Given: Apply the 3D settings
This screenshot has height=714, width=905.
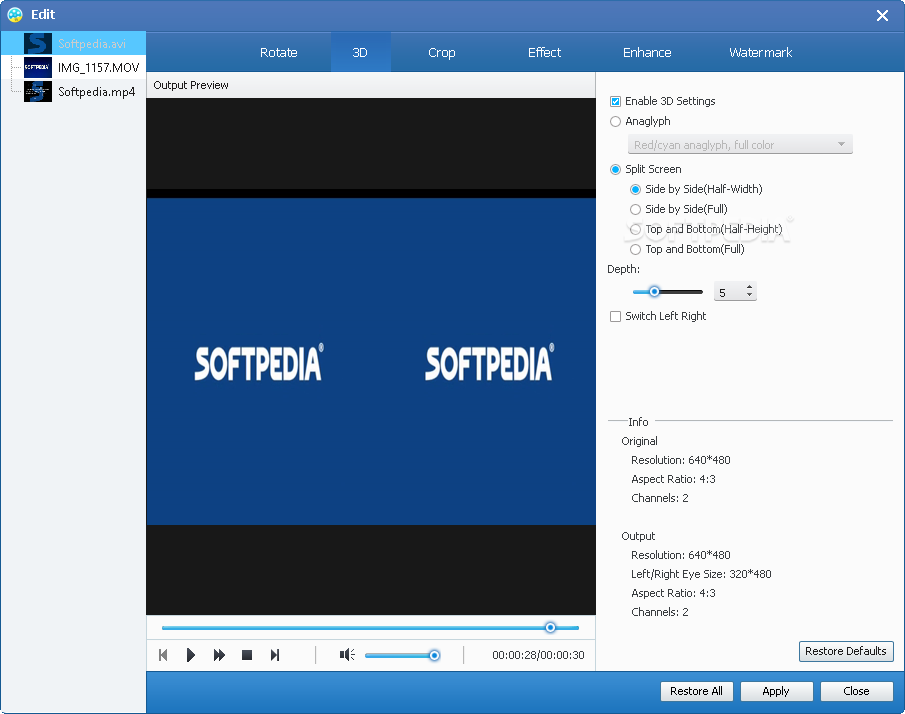Looking at the screenshot, I should click(776, 691).
